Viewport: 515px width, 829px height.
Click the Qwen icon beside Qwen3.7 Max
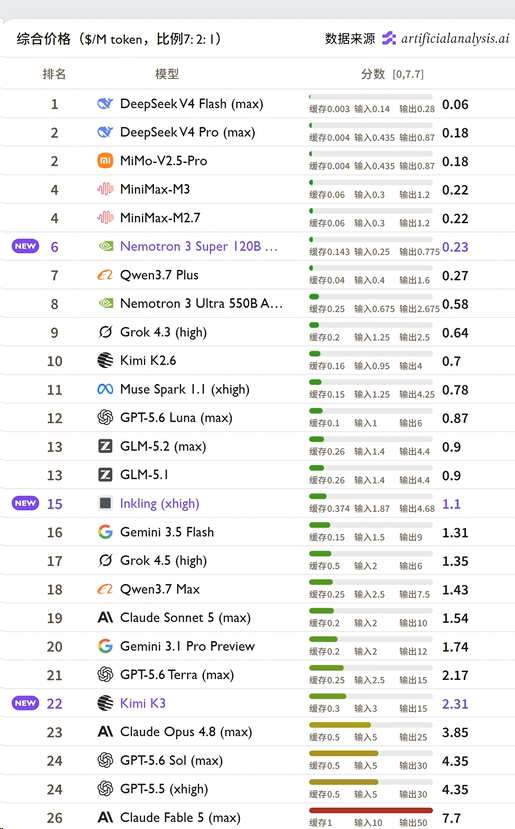(x=105, y=589)
